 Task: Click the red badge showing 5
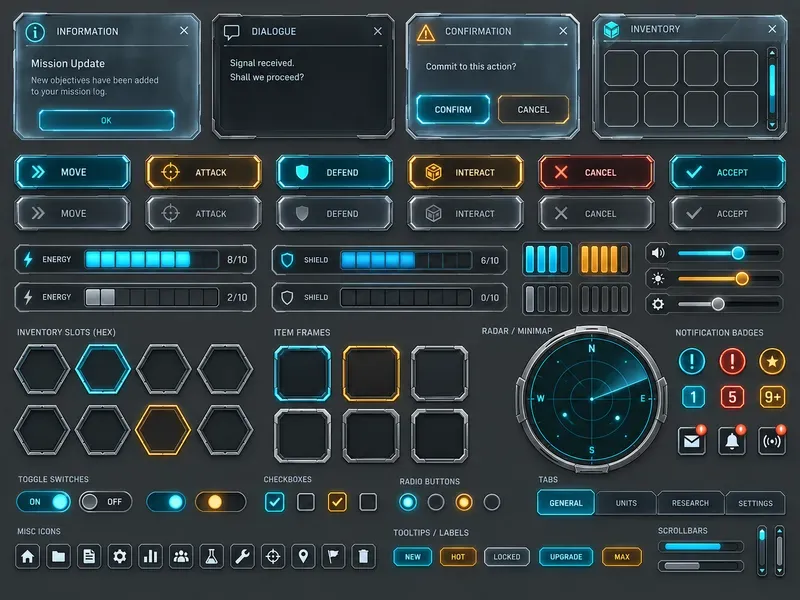pyautogui.click(x=732, y=397)
